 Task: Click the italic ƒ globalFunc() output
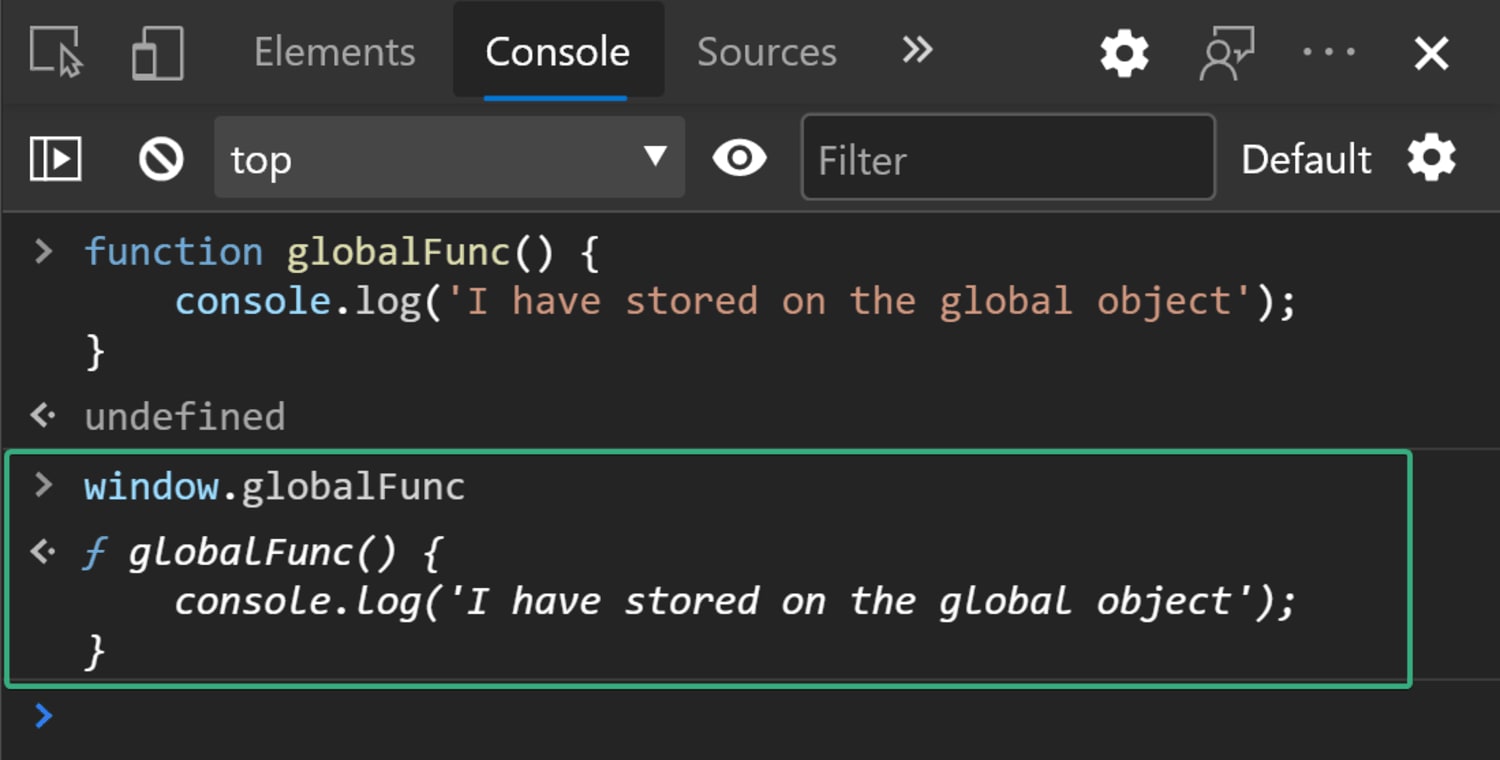pyautogui.click(x=262, y=552)
